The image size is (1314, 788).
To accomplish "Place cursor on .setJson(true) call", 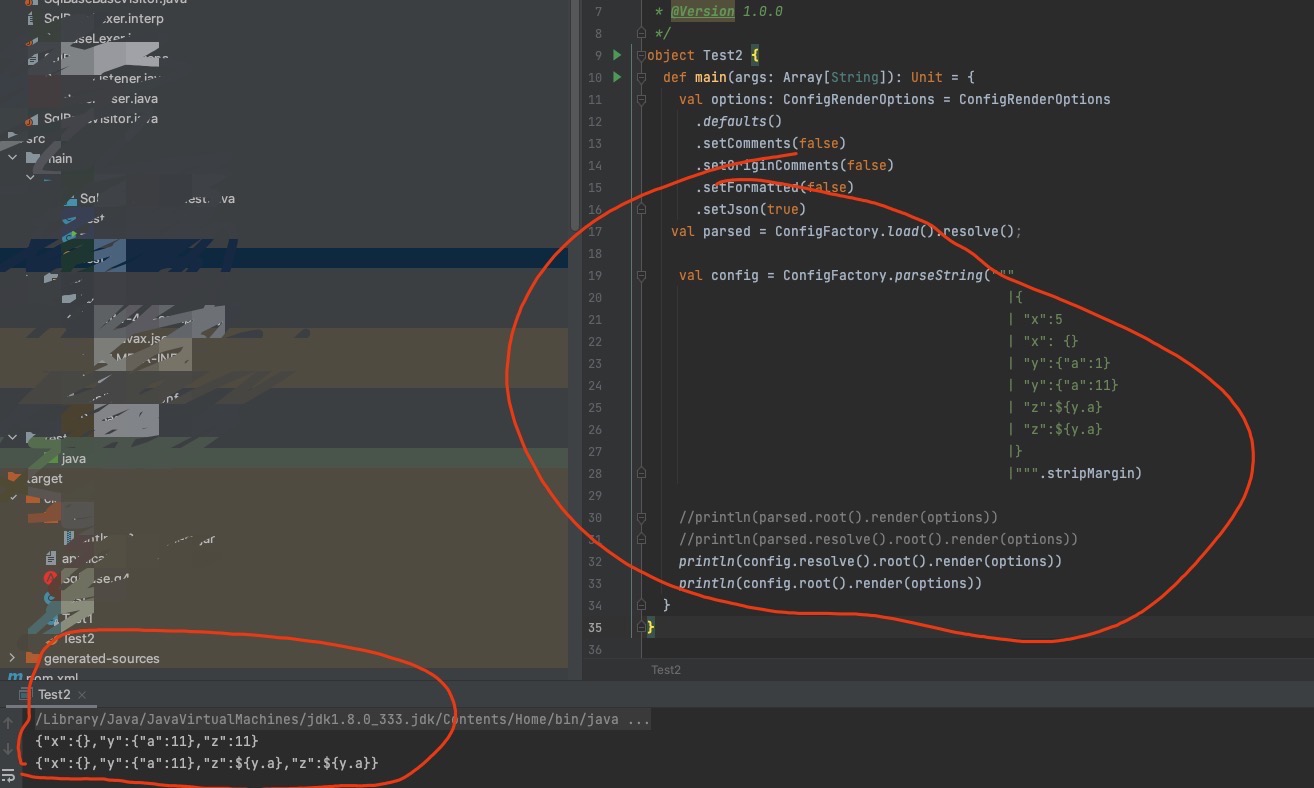I will (750, 209).
